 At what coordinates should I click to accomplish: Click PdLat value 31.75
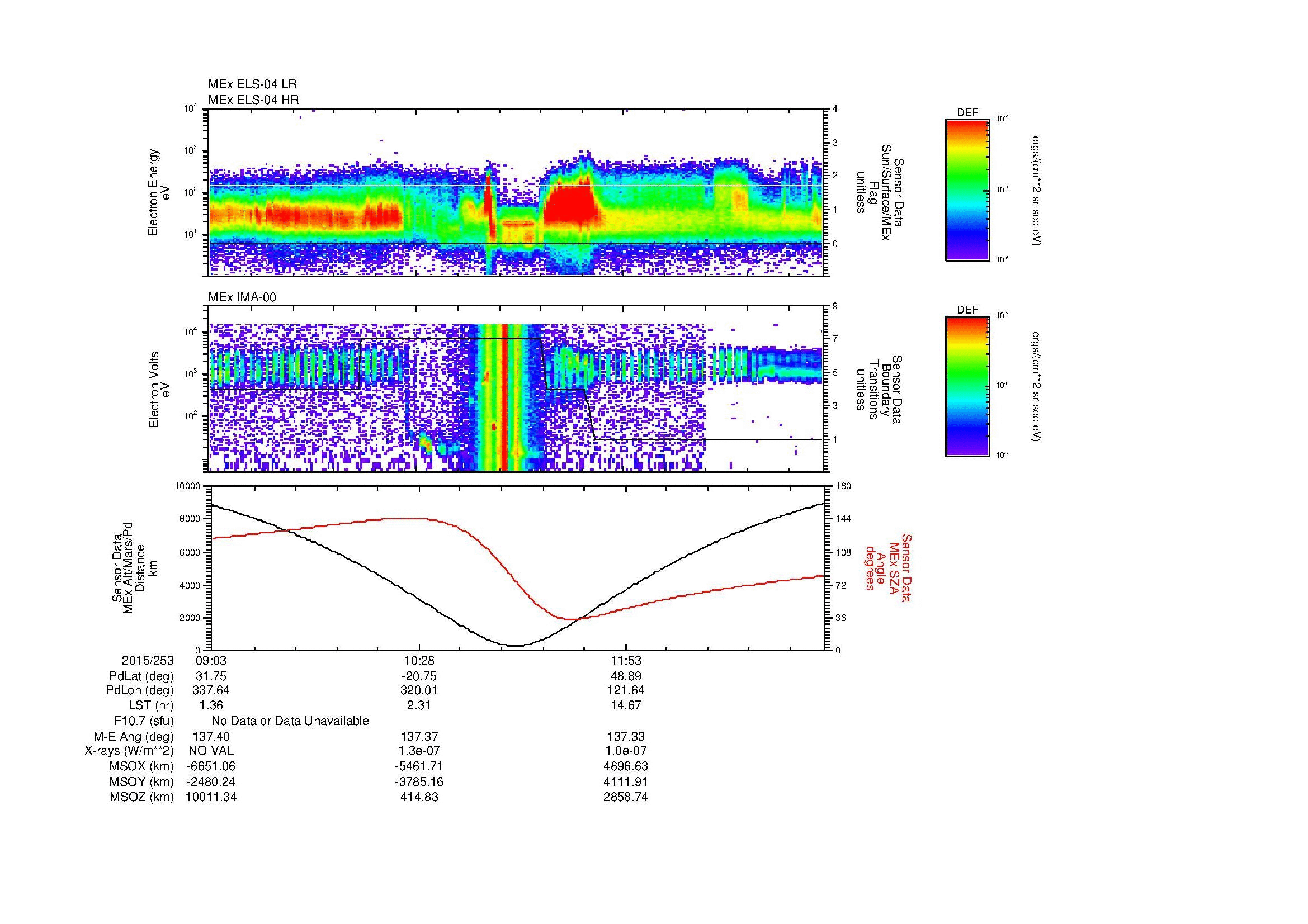click(x=211, y=676)
